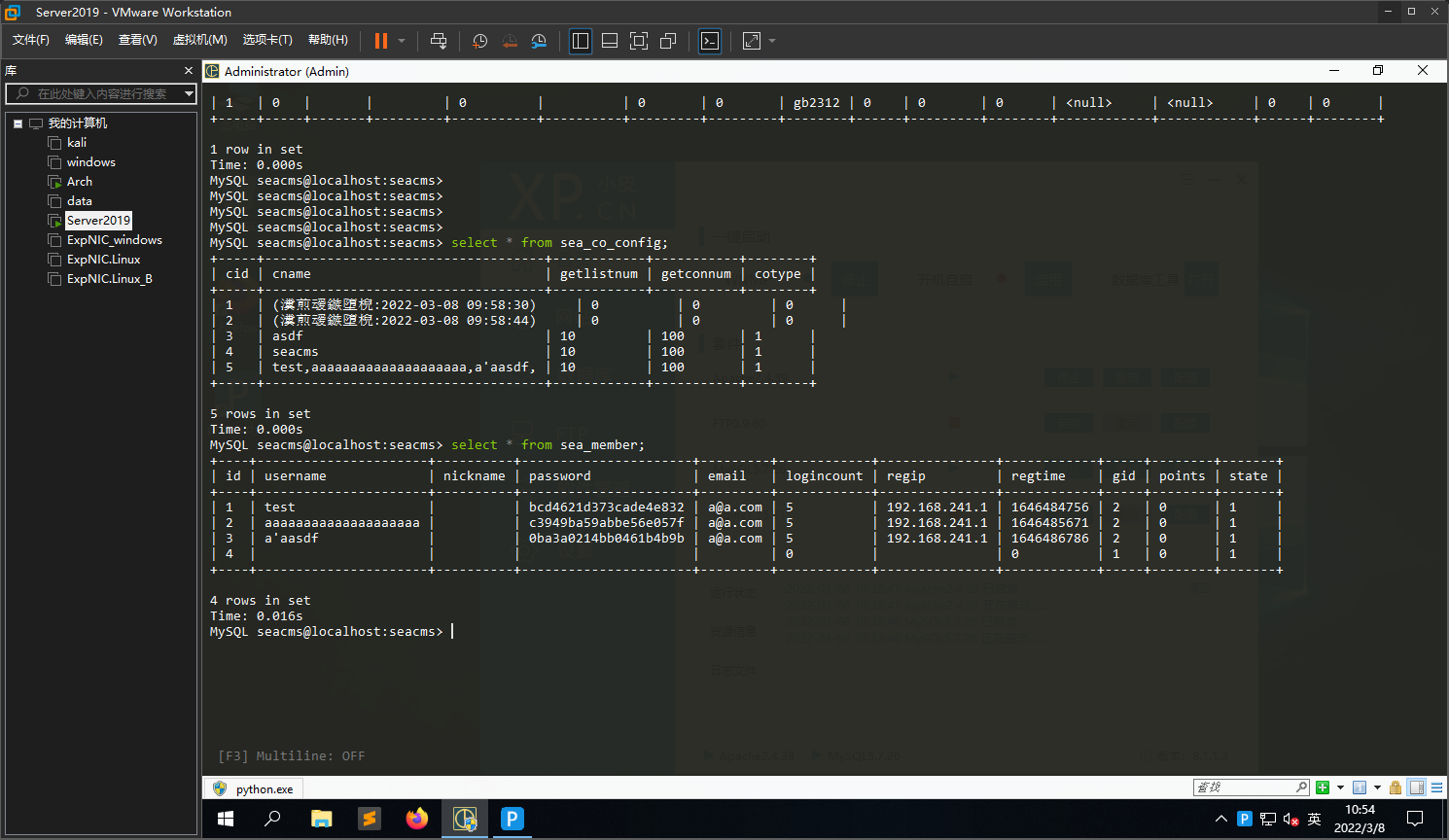Image resolution: width=1449 pixels, height=840 pixels.
Task: Open the console view icon in the toolbar
Action: coord(710,41)
